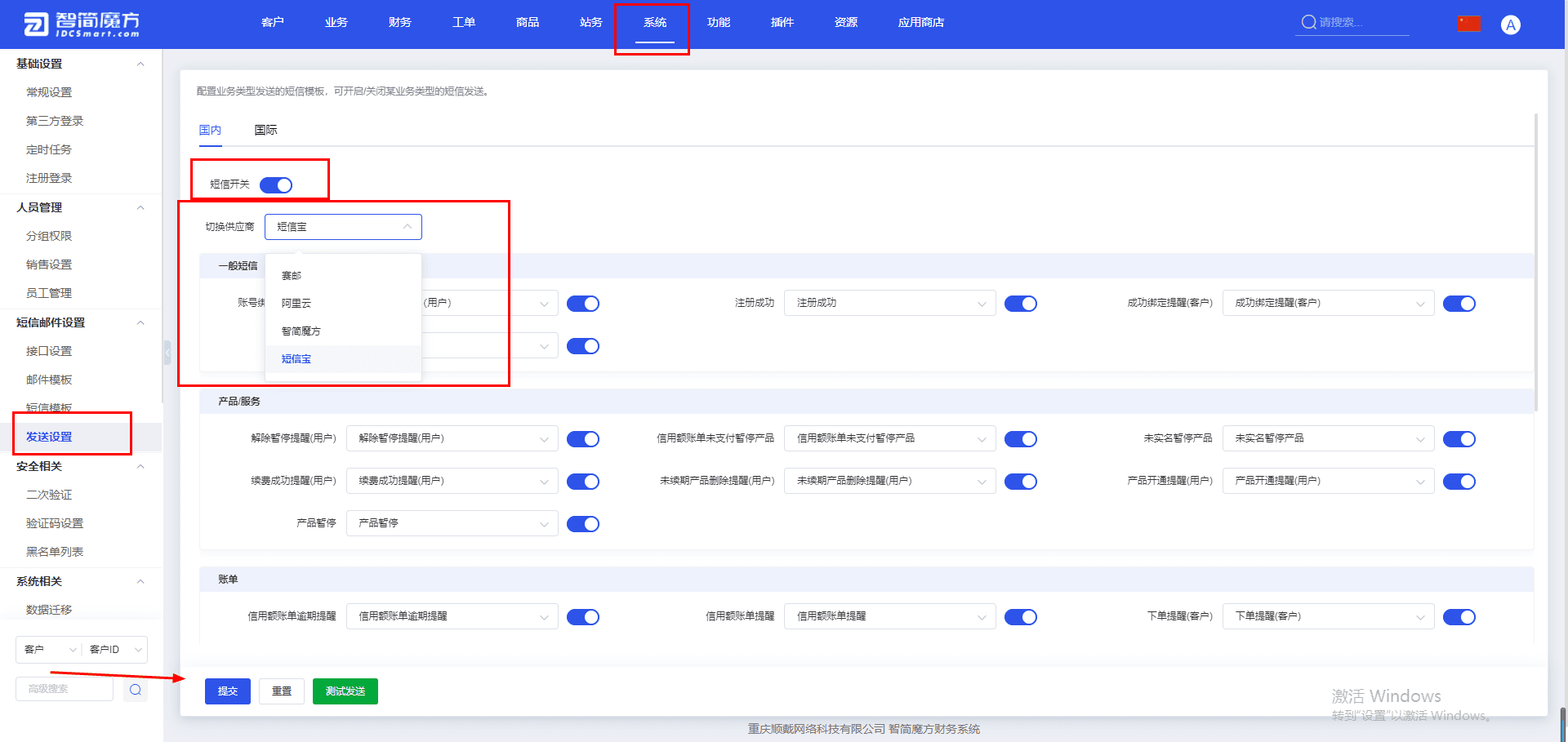Open the 系统 top menu
Viewport: 1568px width, 742px height.
pyautogui.click(x=655, y=23)
